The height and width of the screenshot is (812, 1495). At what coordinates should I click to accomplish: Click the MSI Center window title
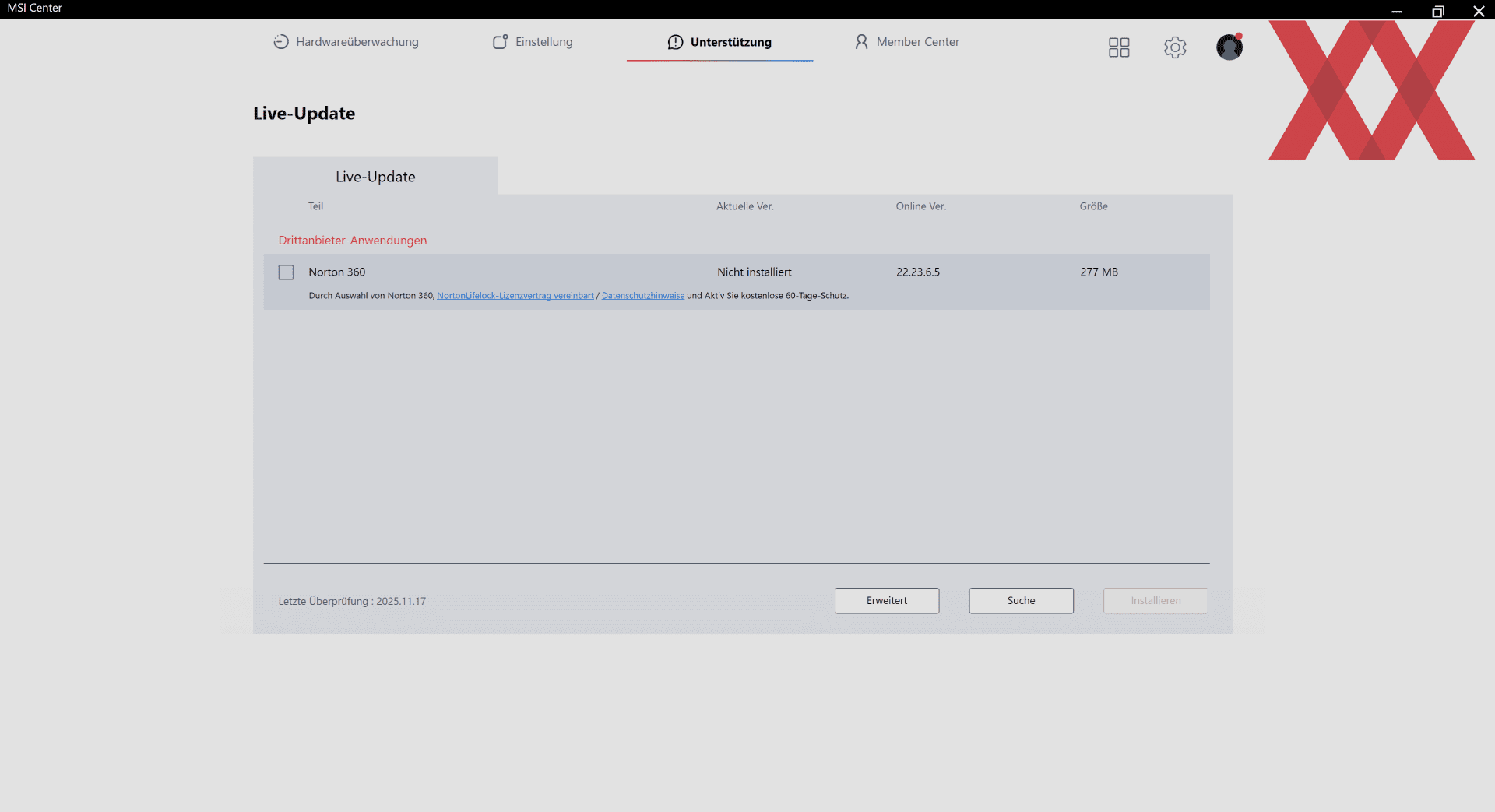point(35,8)
